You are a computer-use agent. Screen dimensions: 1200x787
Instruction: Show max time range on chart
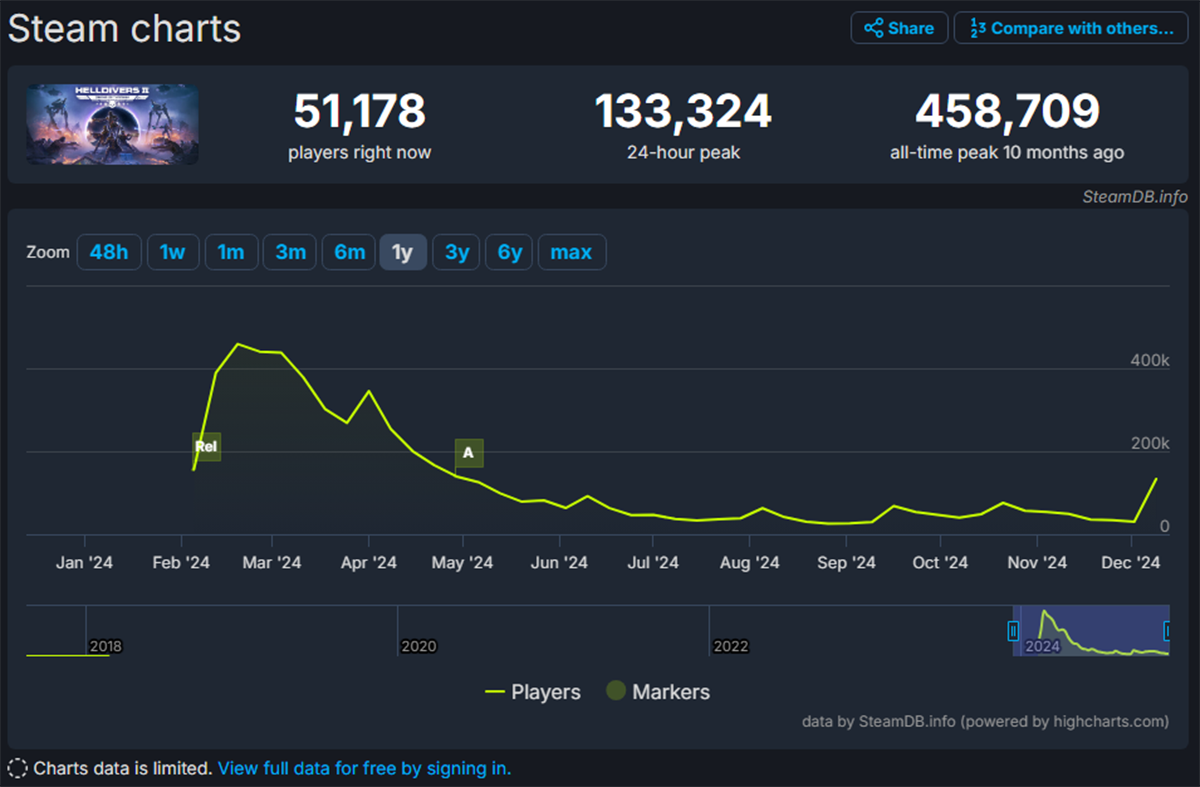point(571,253)
